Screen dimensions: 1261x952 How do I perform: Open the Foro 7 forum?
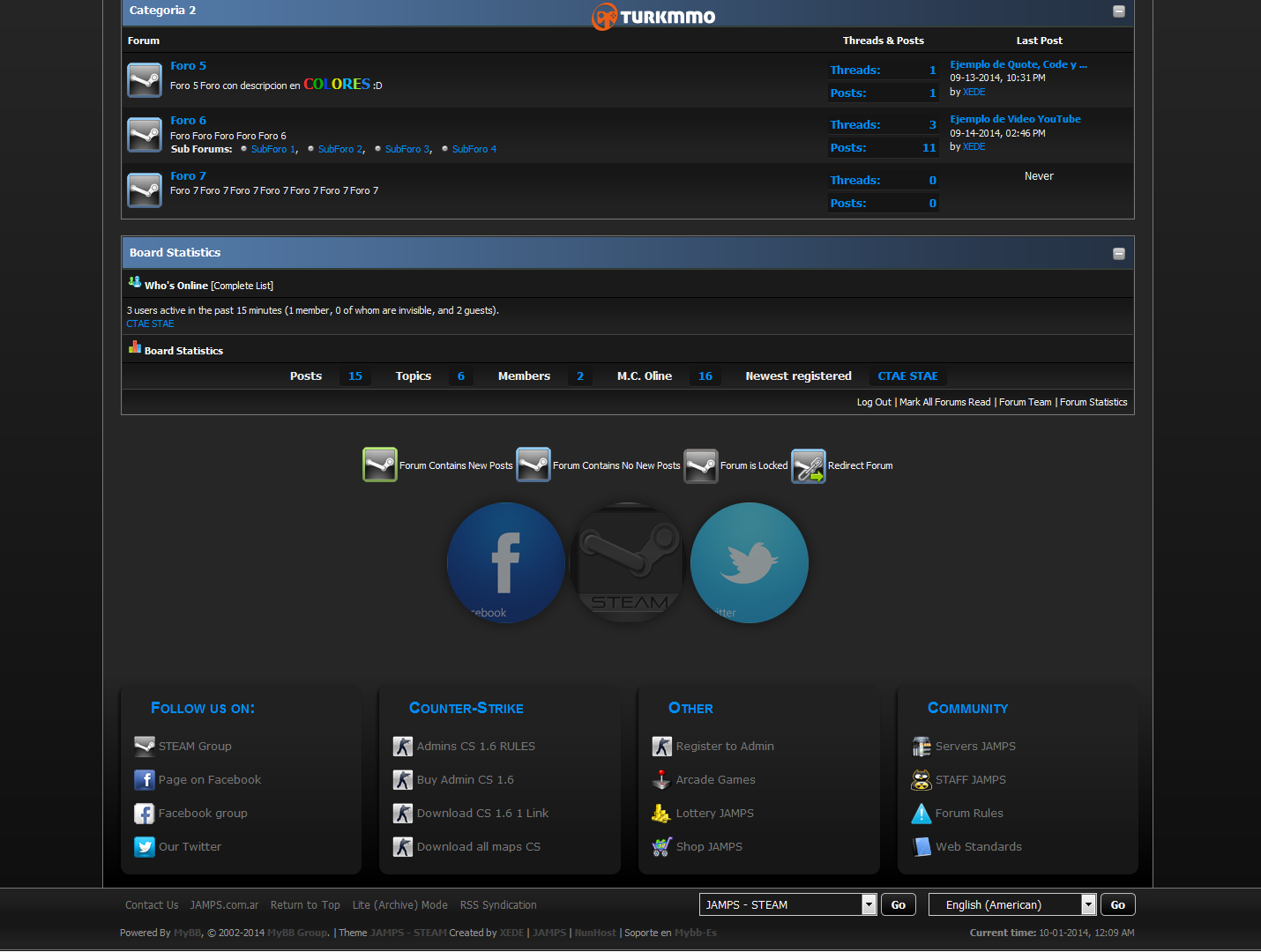click(188, 176)
